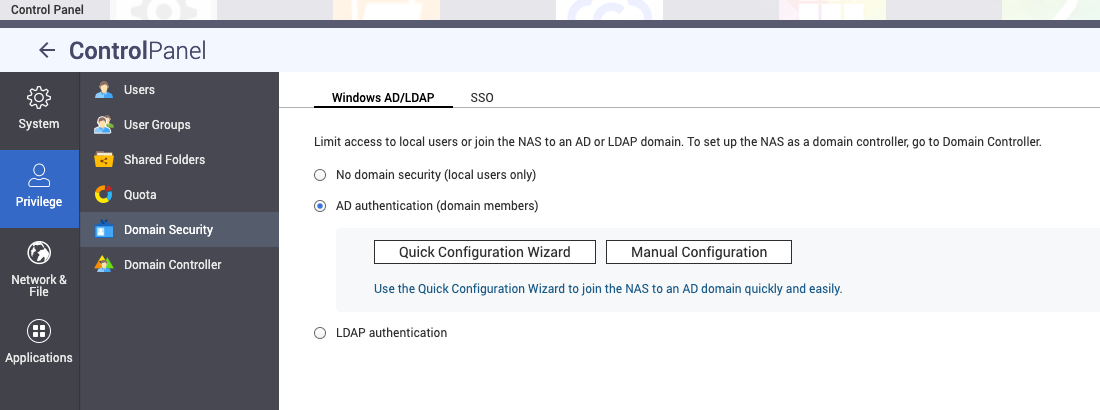The width and height of the screenshot is (1100, 410).
Task: Click the back arrow beside ControlPanel title
Action: tap(46, 50)
